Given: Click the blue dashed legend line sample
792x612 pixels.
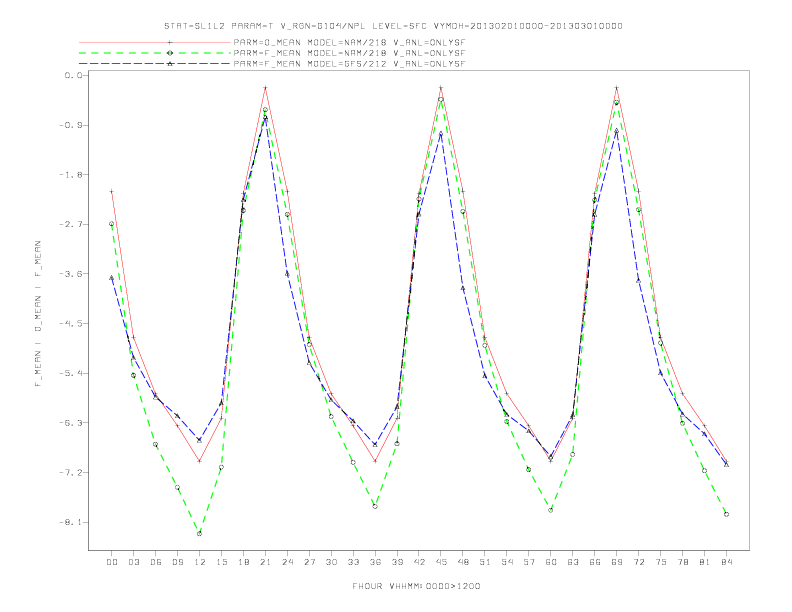Looking at the screenshot, I should [x=155, y=64].
